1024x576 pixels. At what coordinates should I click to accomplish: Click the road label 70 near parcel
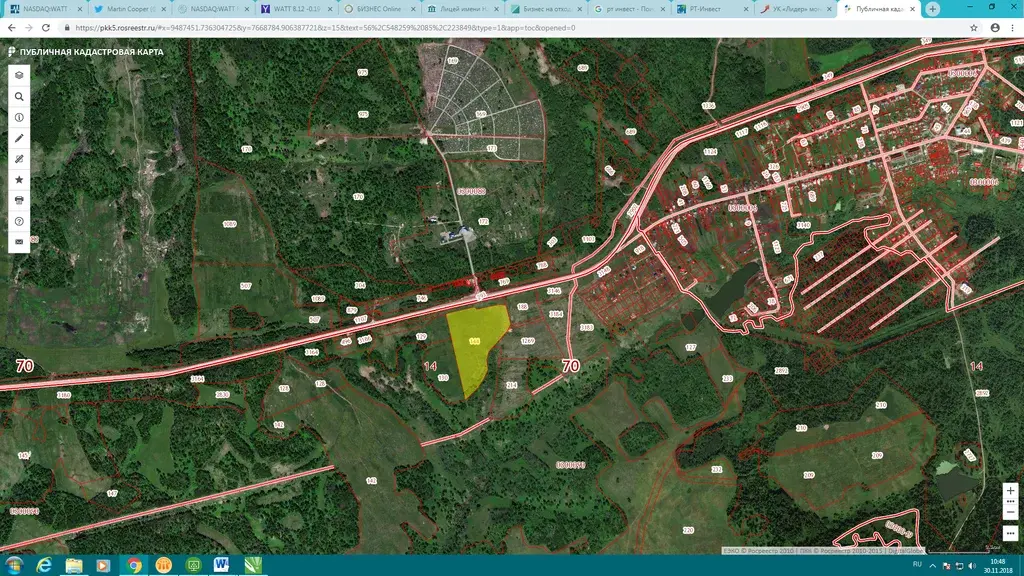point(570,366)
